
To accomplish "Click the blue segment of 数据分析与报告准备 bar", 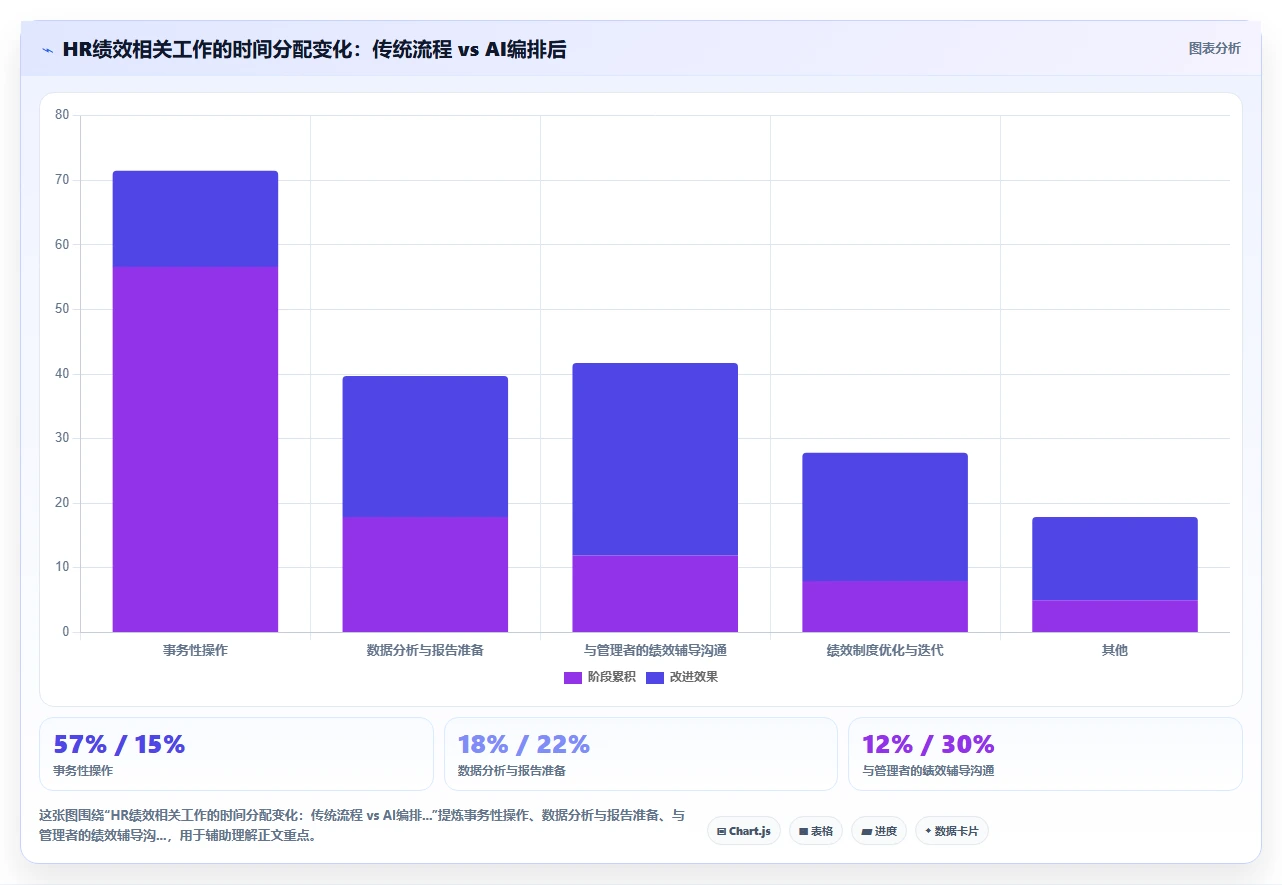I will [425, 446].
